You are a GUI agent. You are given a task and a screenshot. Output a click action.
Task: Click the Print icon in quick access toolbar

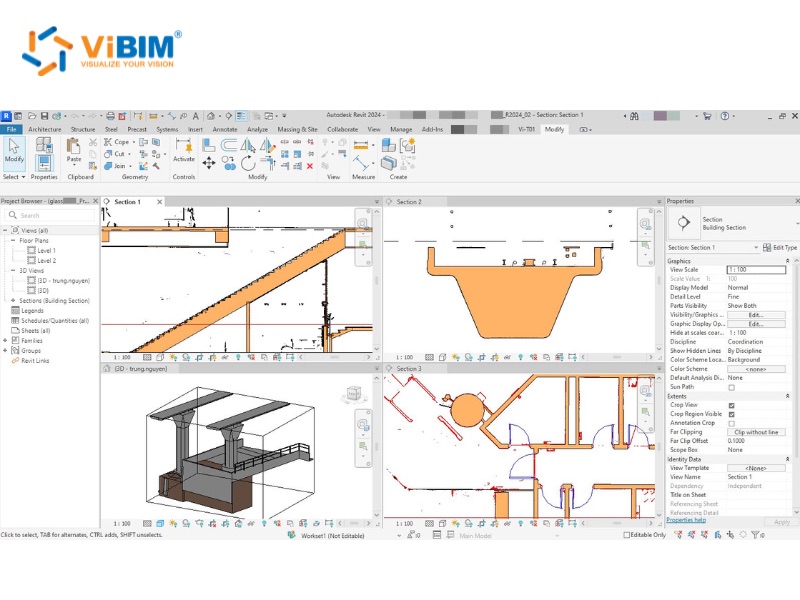[x=110, y=116]
